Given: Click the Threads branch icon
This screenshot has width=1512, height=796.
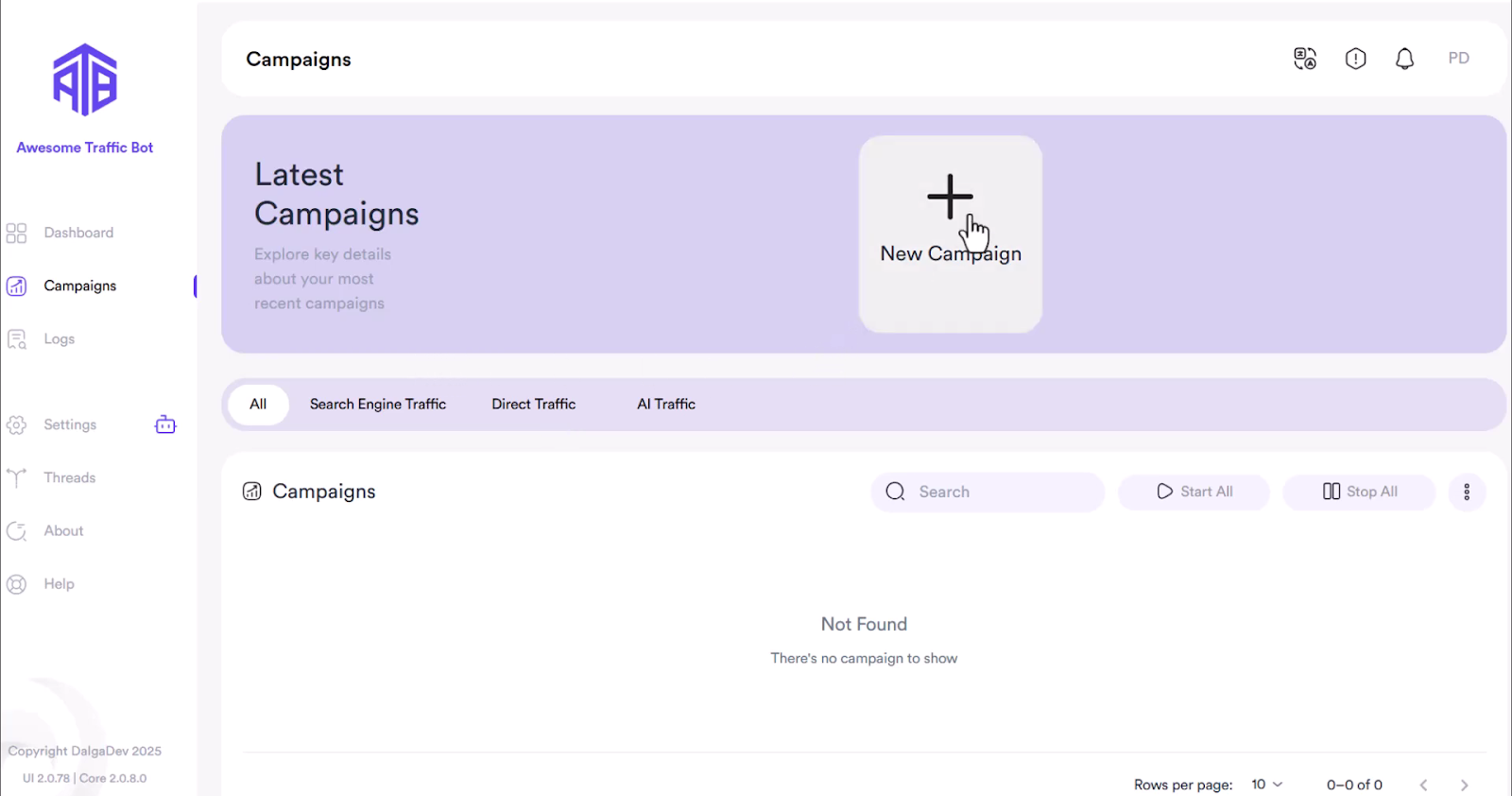Looking at the screenshot, I should [16, 477].
